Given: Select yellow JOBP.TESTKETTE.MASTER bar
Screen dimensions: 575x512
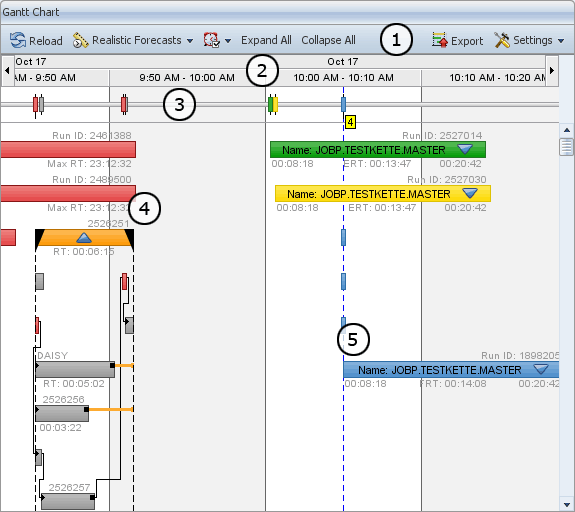Looking at the screenshot, I should (x=383, y=194).
